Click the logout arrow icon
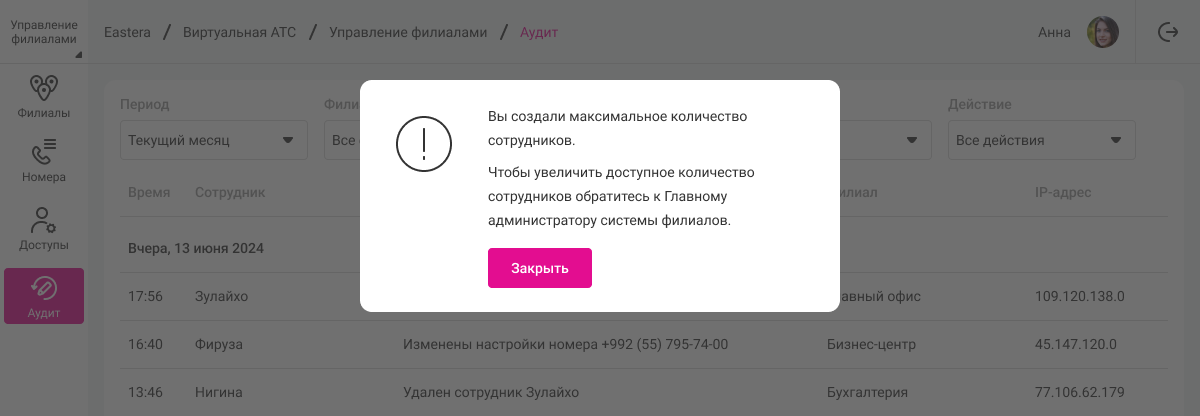The width and height of the screenshot is (1200, 416). [x=1167, y=32]
